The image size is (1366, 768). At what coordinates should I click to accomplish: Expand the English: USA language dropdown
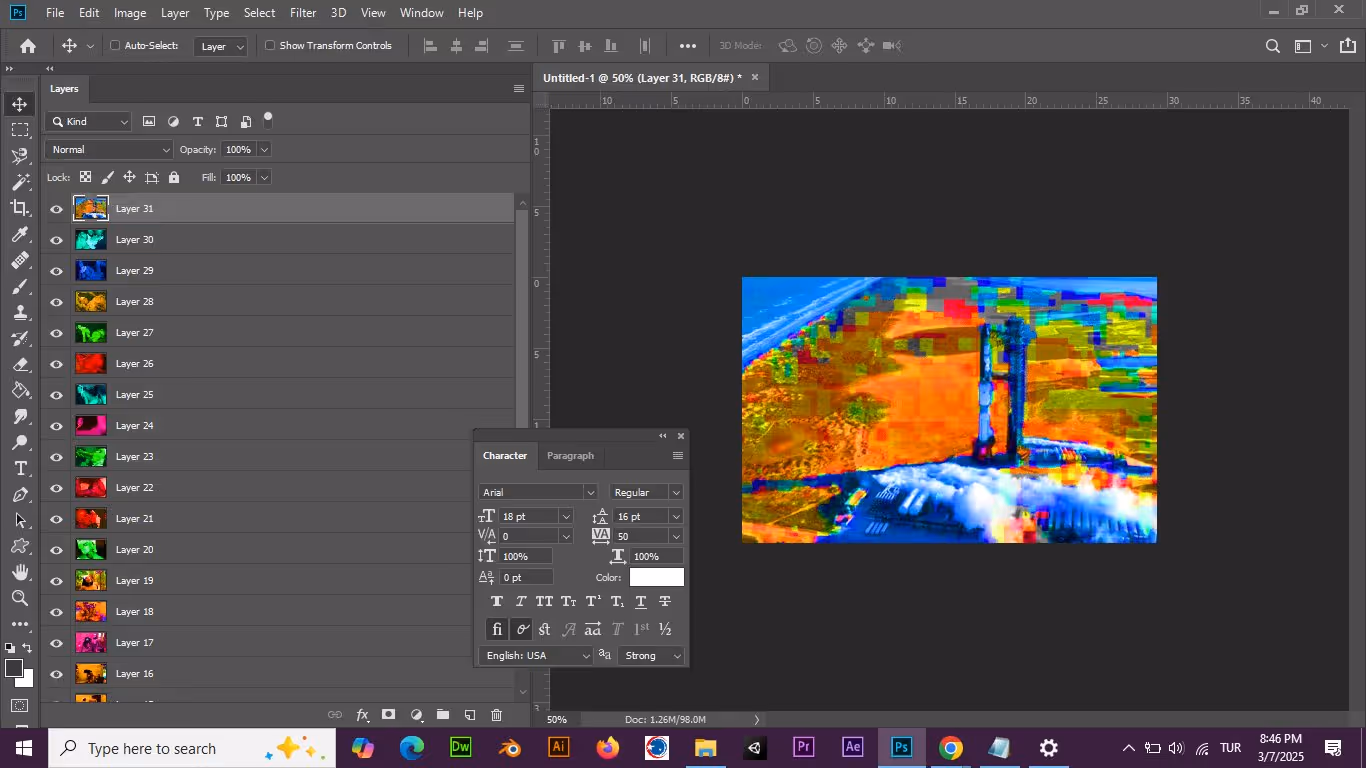point(537,656)
